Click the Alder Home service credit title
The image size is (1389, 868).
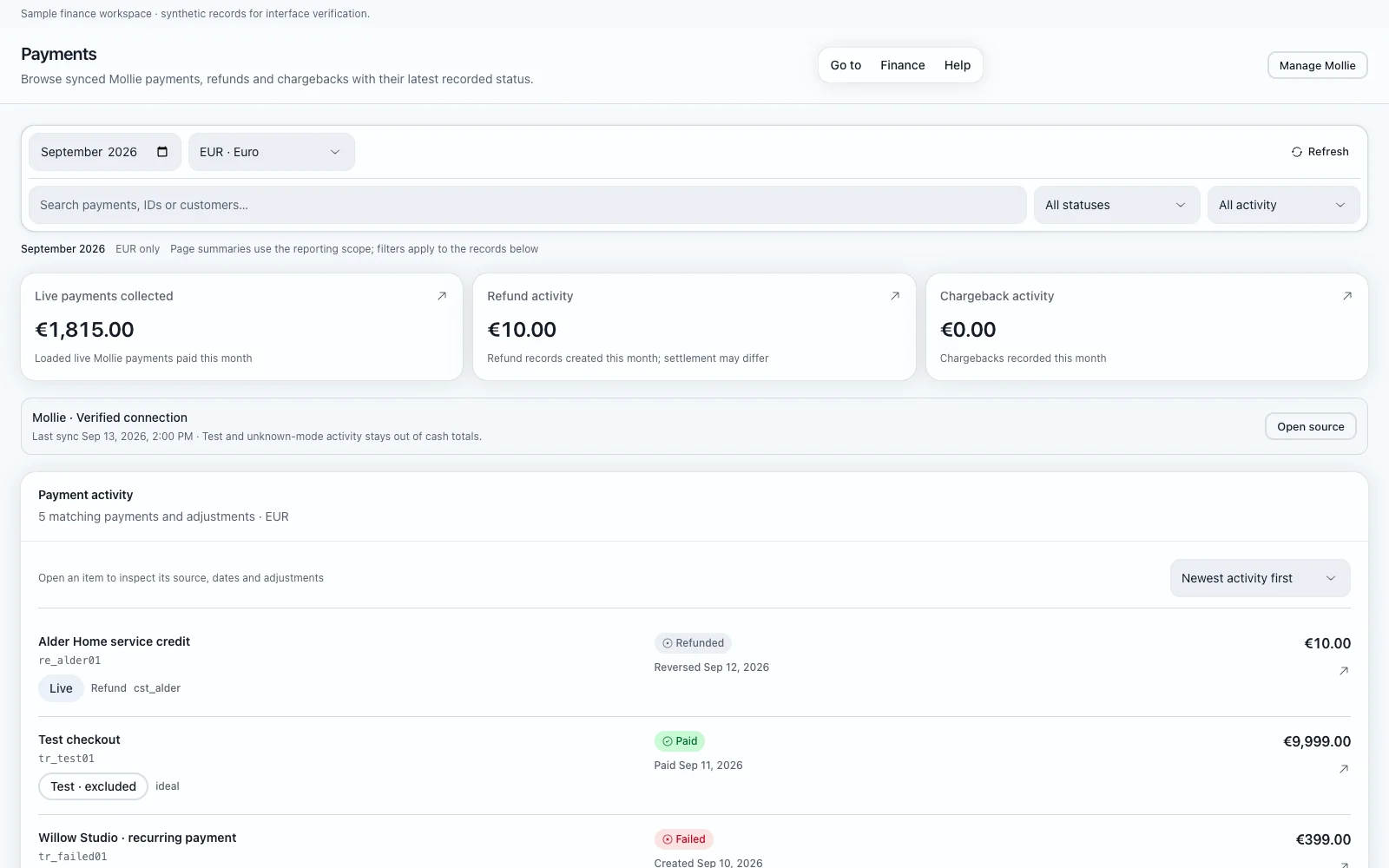114,641
